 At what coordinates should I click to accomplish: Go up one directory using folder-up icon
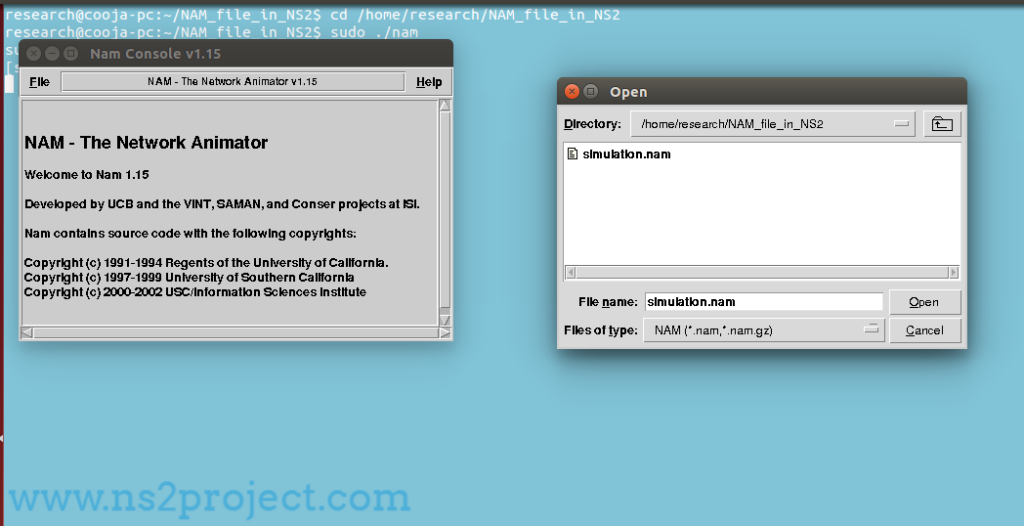pyautogui.click(x=942, y=123)
